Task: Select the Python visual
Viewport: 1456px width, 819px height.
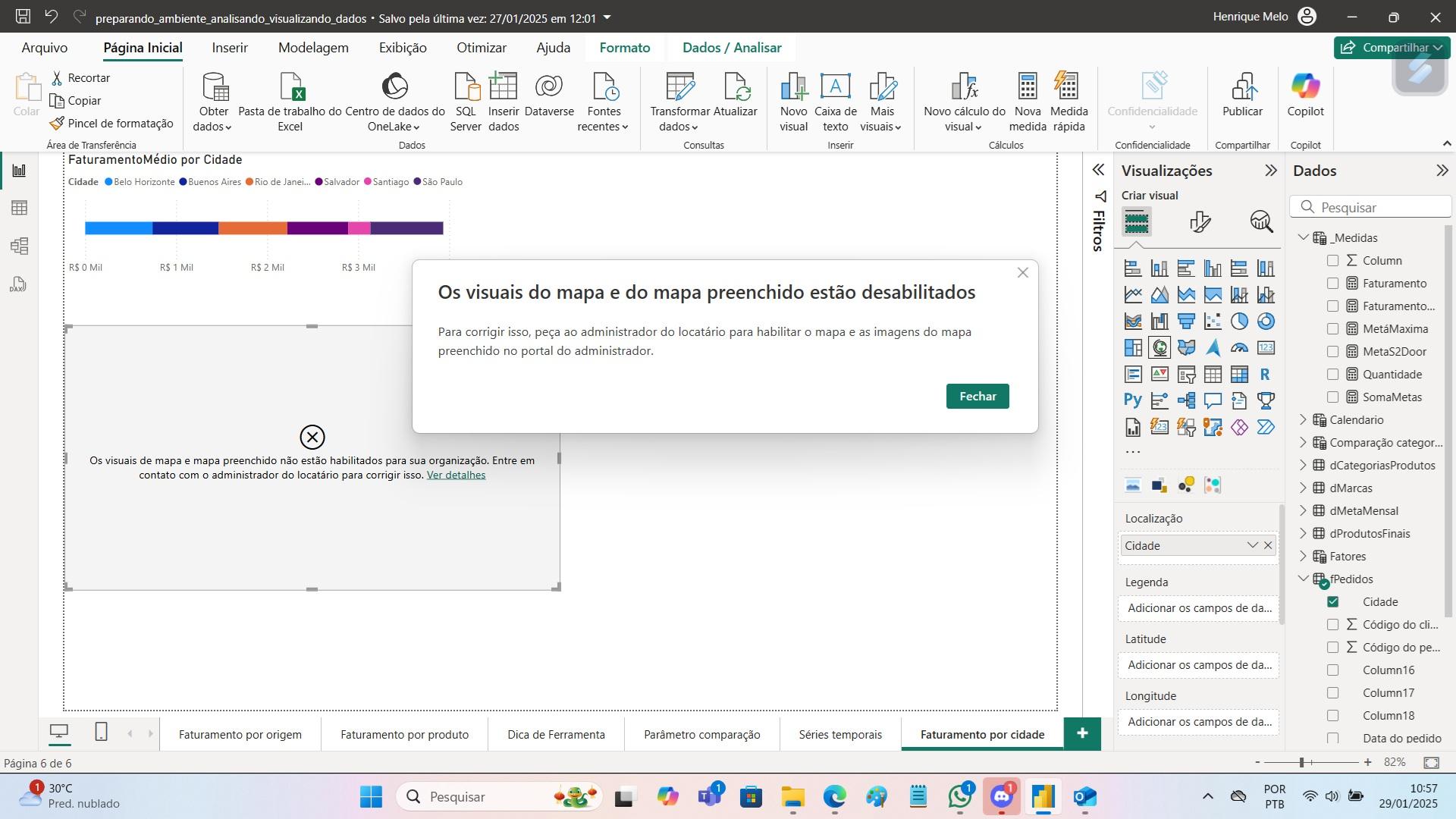Action: coord(1133,400)
